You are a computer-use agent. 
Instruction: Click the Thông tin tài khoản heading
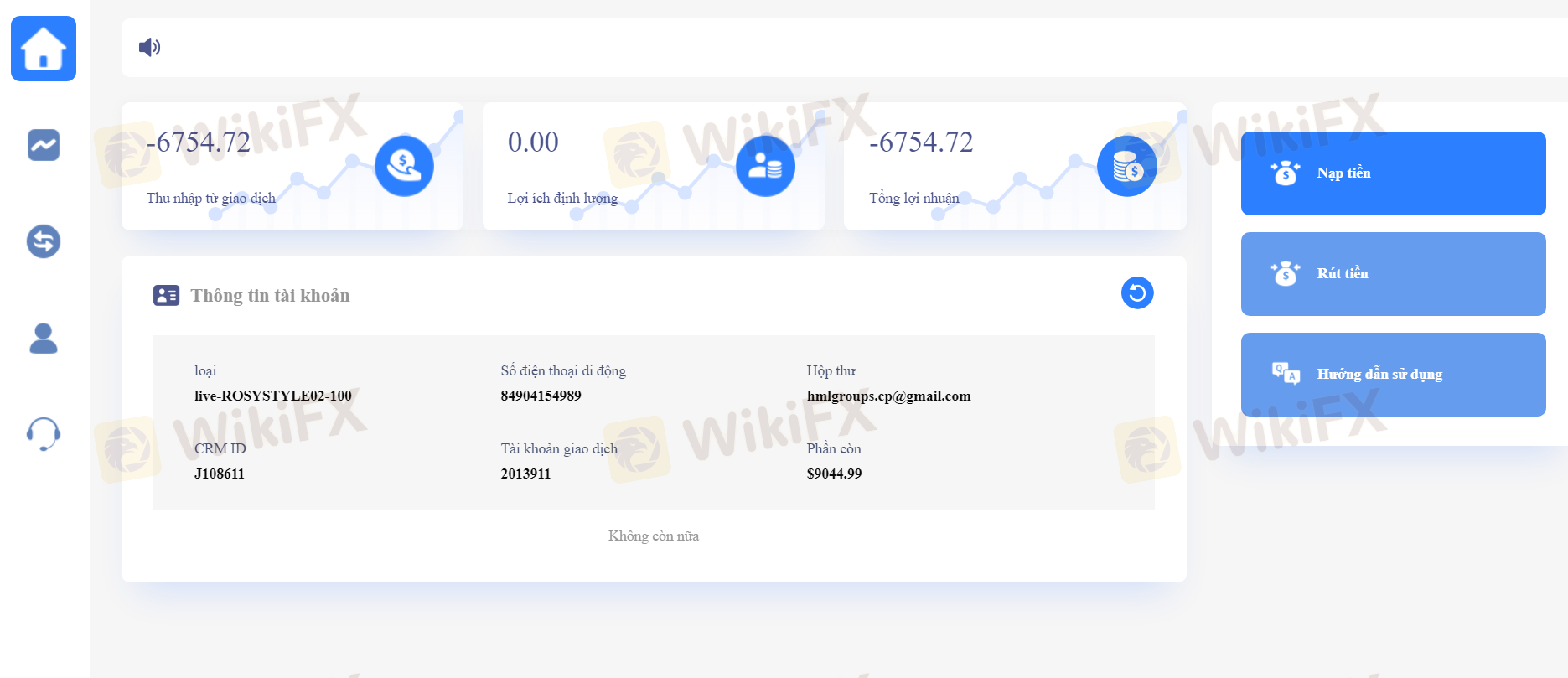(x=270, y=295)
